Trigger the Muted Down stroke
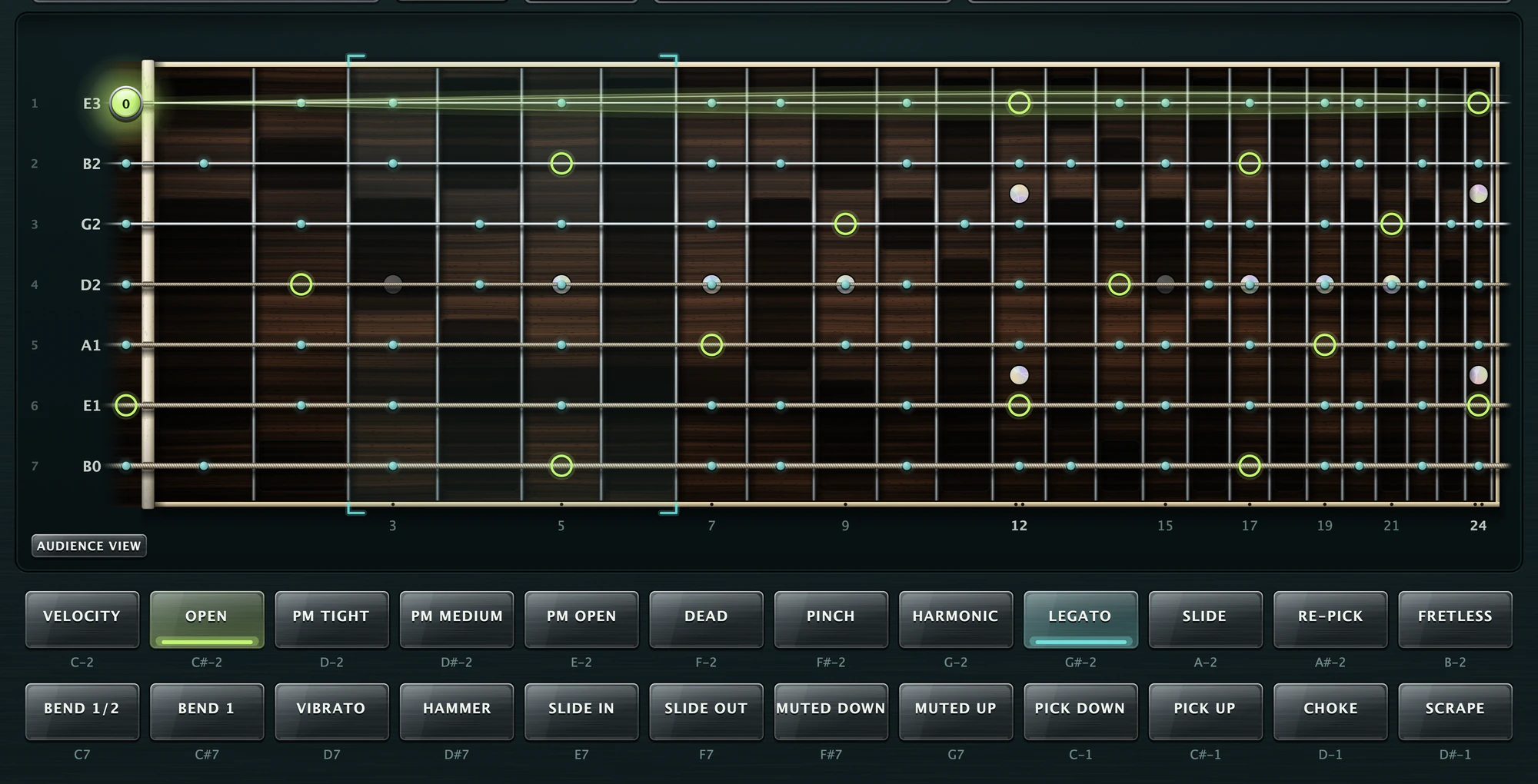This screenshot has width=1538, height=784. click(831, 712)
